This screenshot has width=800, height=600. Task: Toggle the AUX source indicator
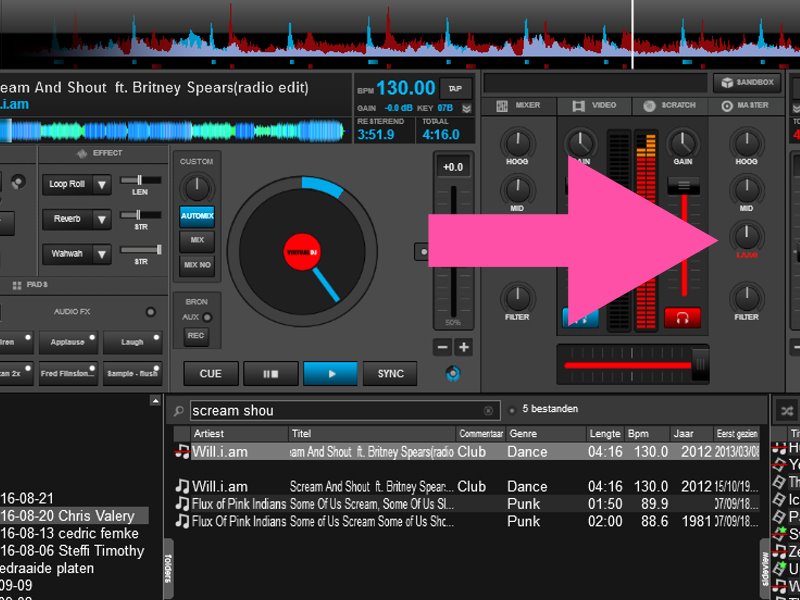coord(206,317)
